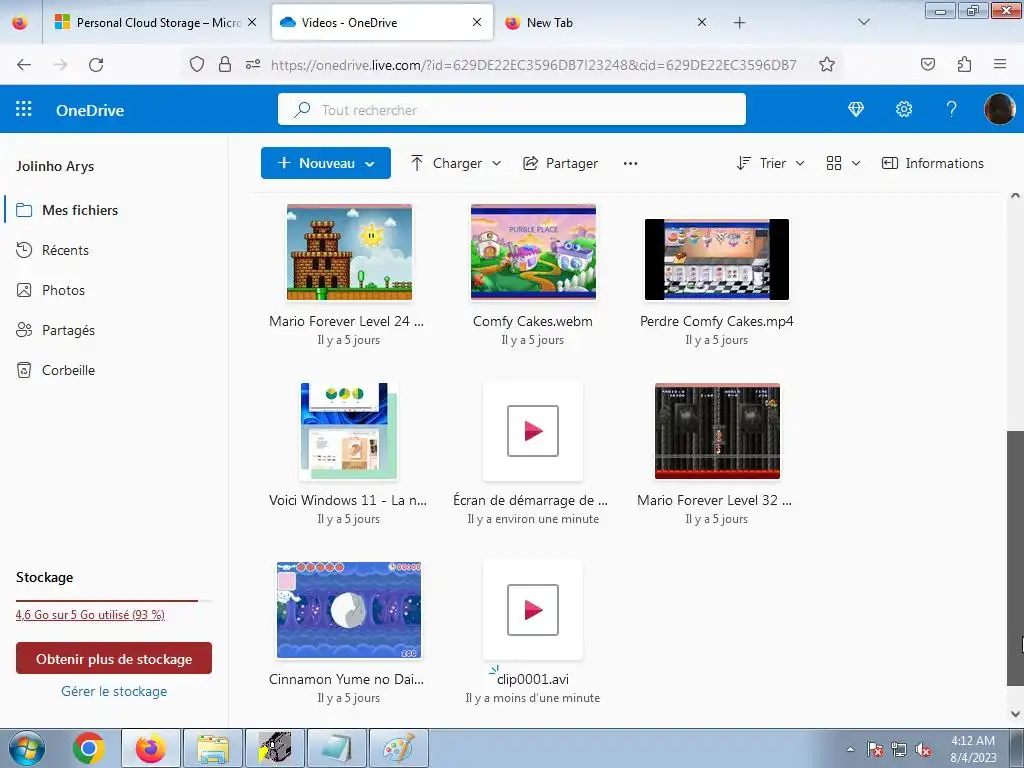Open Windows Explorer from the taskbar
1024x768 pixels.
214,748
